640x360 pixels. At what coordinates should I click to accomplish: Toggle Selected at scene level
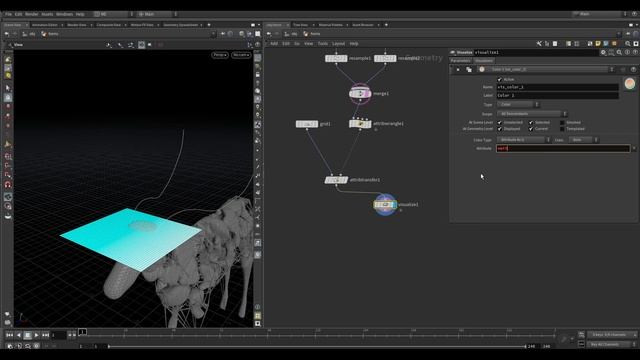[531, 122]
